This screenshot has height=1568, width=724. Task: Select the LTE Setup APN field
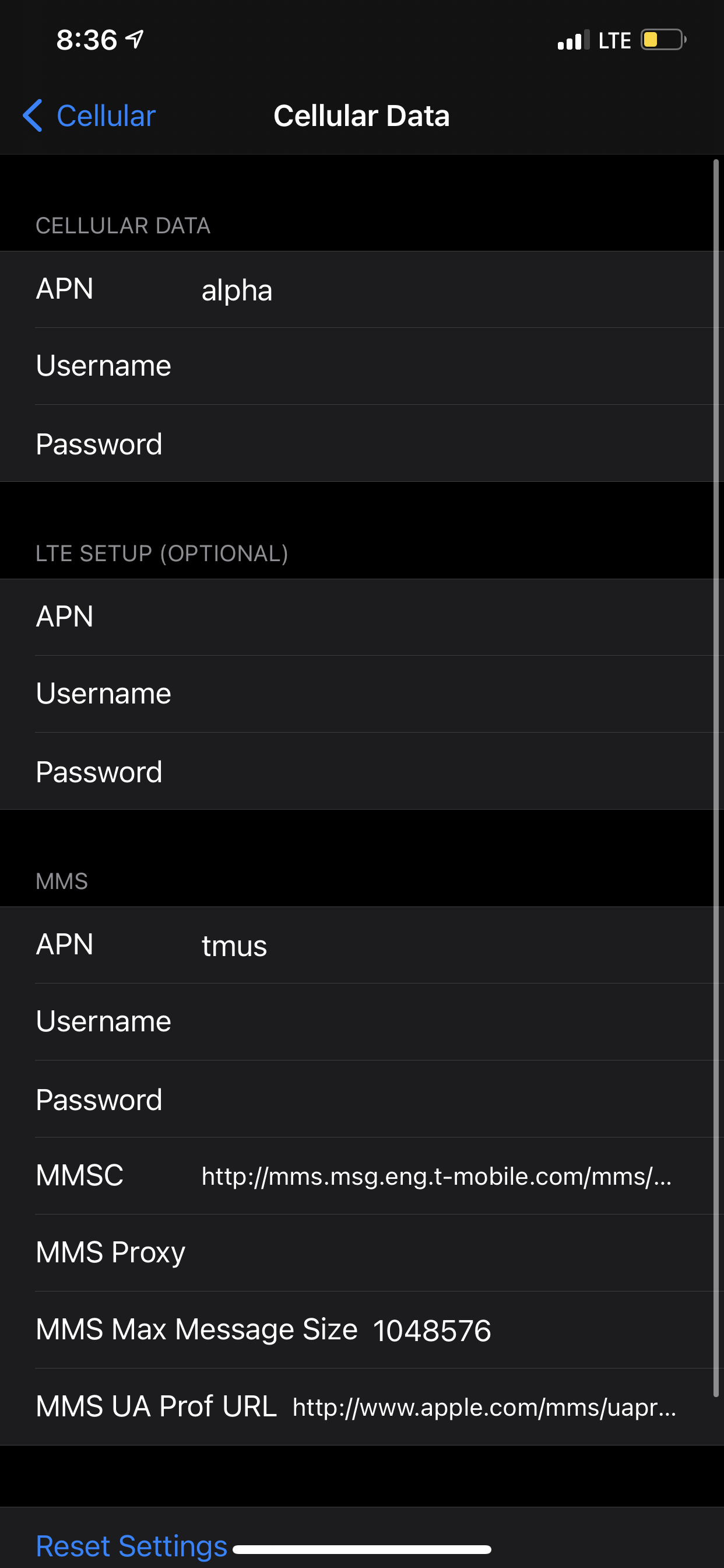(x=362, y=617)
